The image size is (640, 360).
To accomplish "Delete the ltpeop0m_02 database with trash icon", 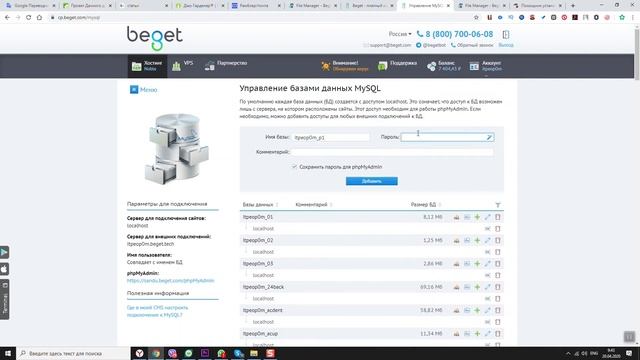I will click(x=498, y=240).
